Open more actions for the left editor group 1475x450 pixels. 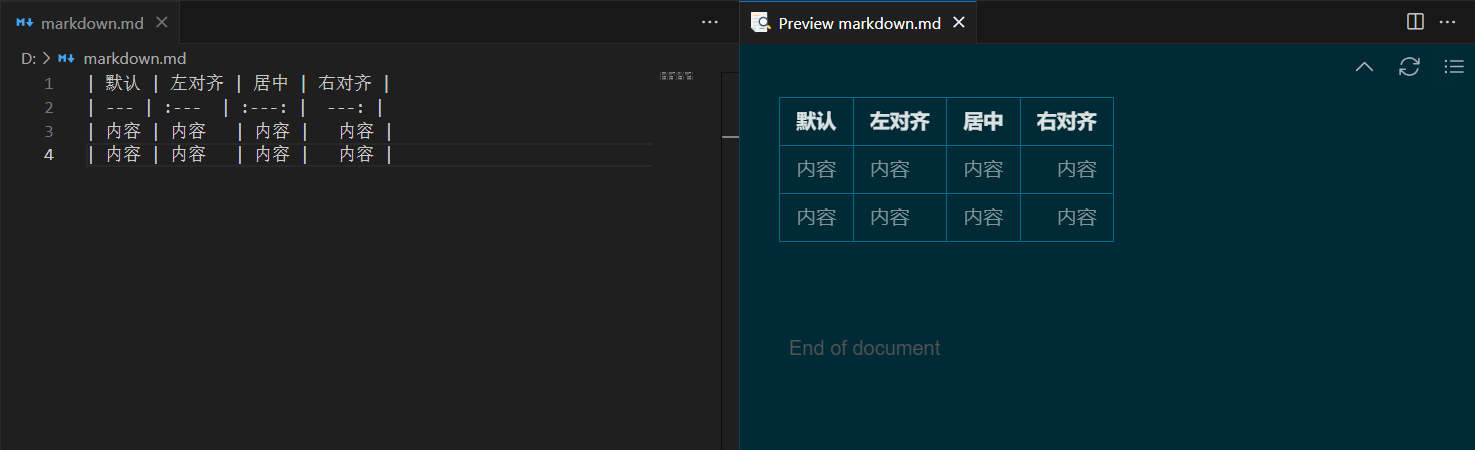[x=710, y=22]
